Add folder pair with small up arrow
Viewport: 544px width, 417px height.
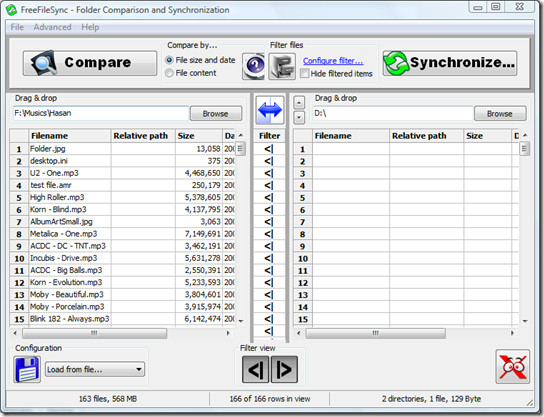(299, 102)
